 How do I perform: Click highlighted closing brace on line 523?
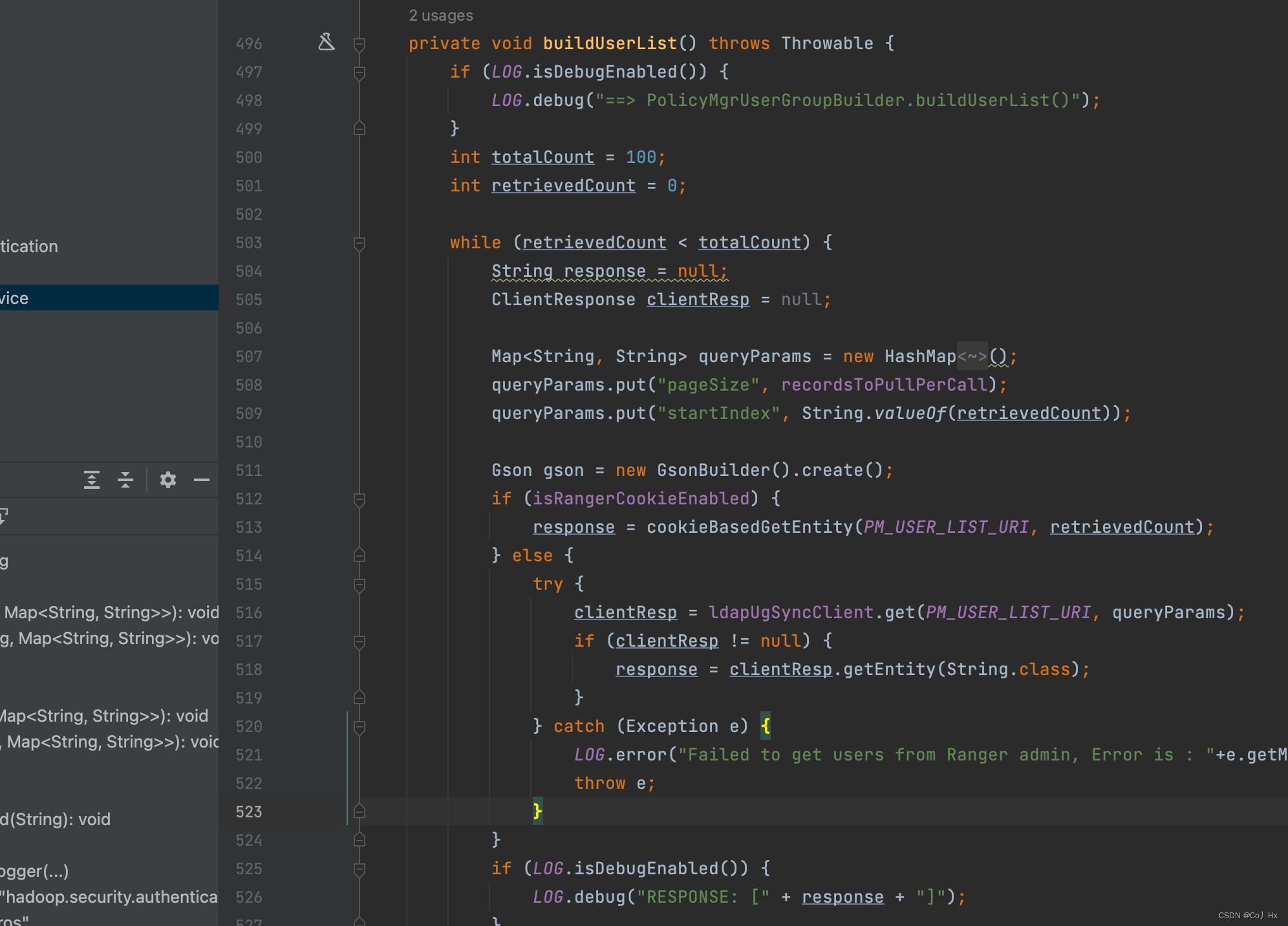537,812
